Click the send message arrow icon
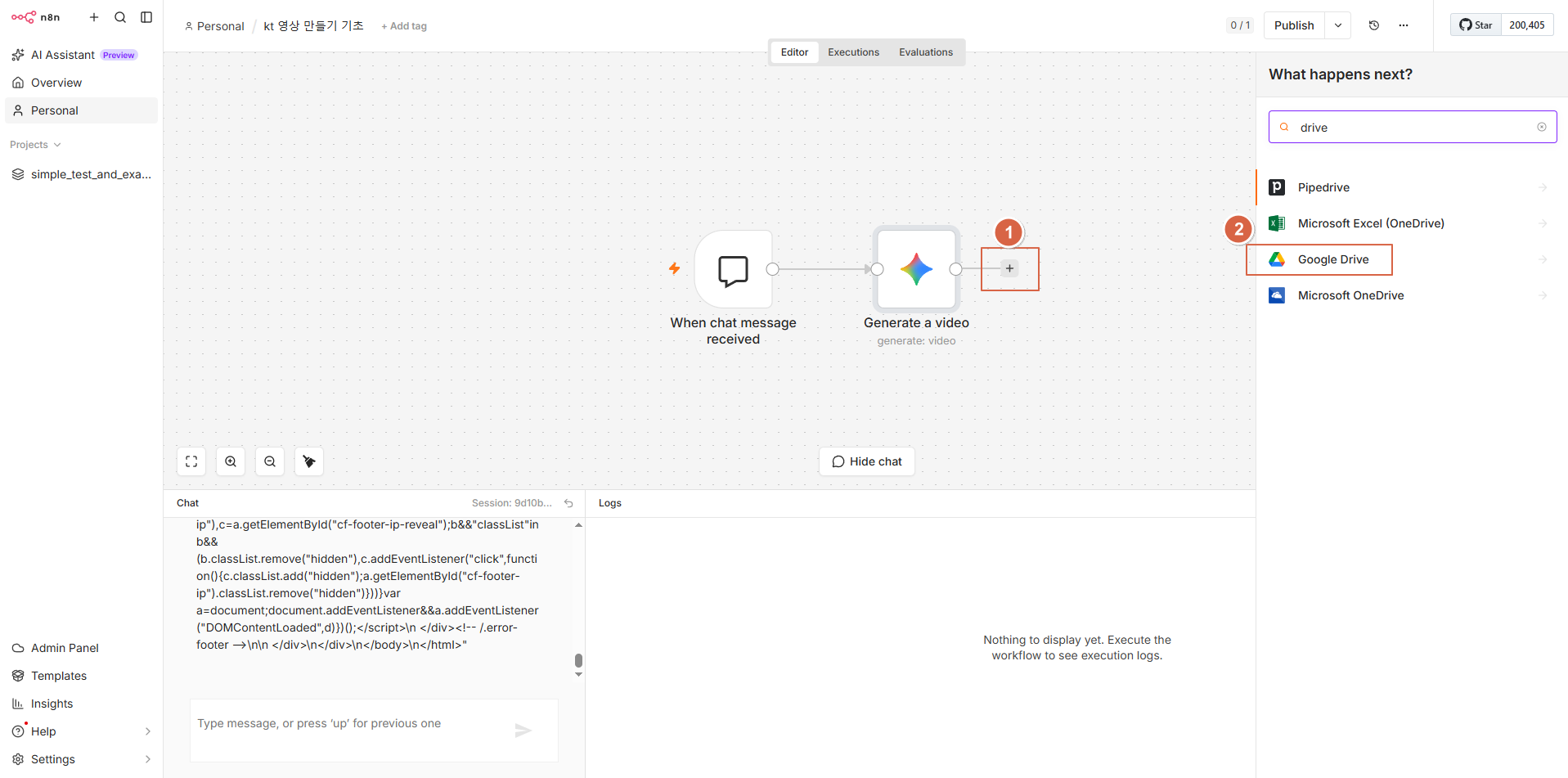 (x=523, y=731)
